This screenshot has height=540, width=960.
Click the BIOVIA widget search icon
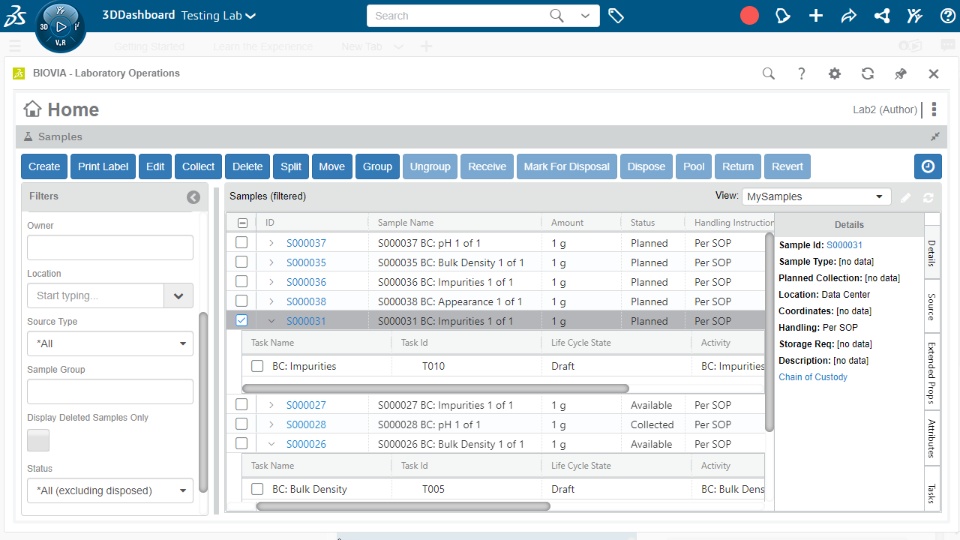coord(768,73)
